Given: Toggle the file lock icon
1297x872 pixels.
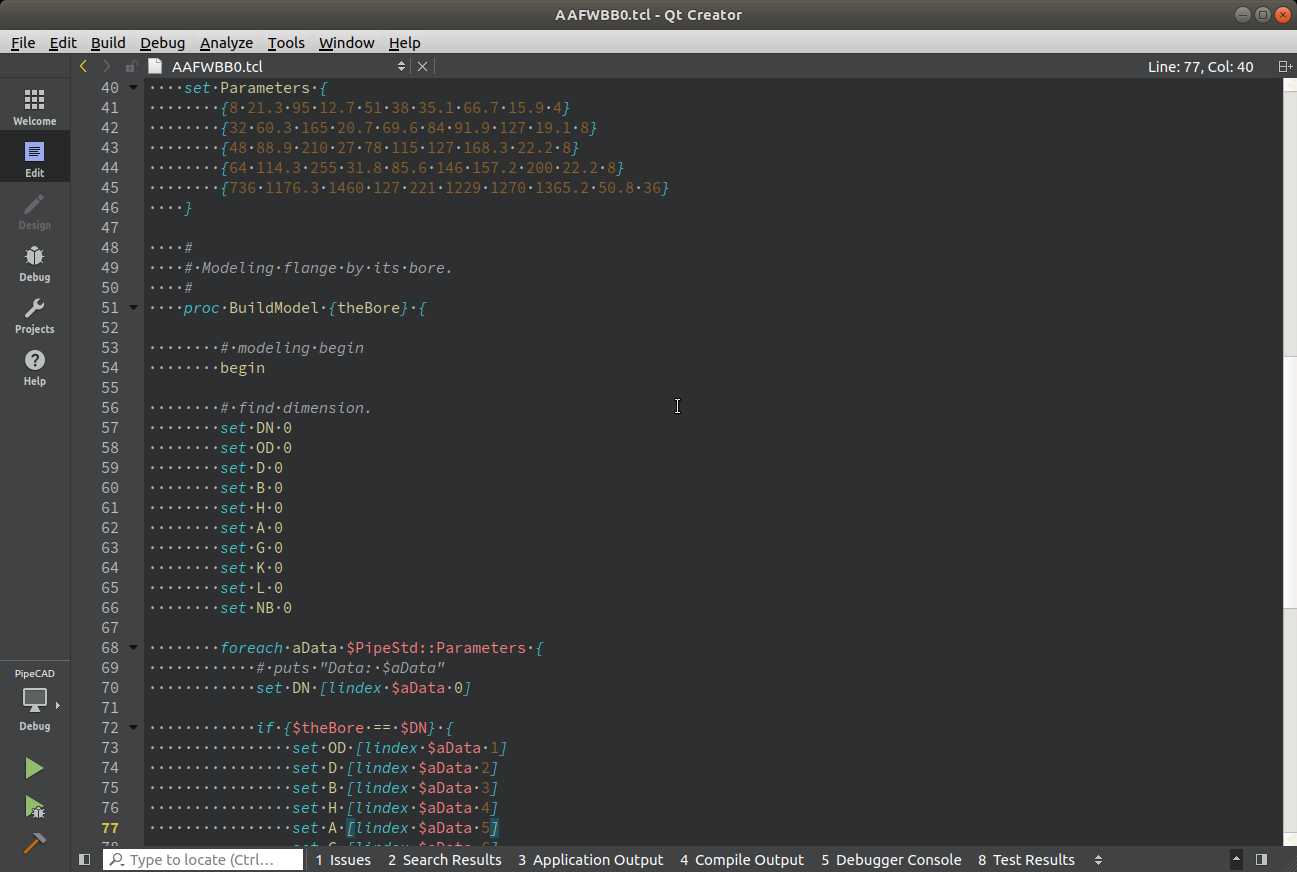Looking at the screenshot, I should coord(131,66).
